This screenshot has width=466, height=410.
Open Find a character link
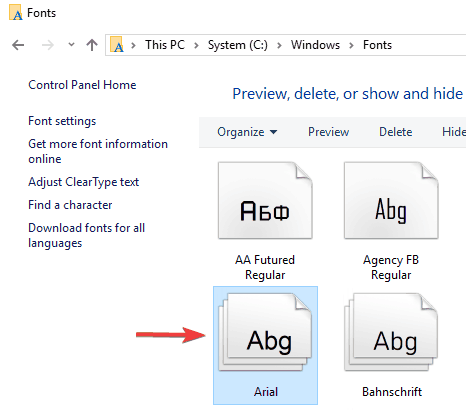tap(70, 205)
